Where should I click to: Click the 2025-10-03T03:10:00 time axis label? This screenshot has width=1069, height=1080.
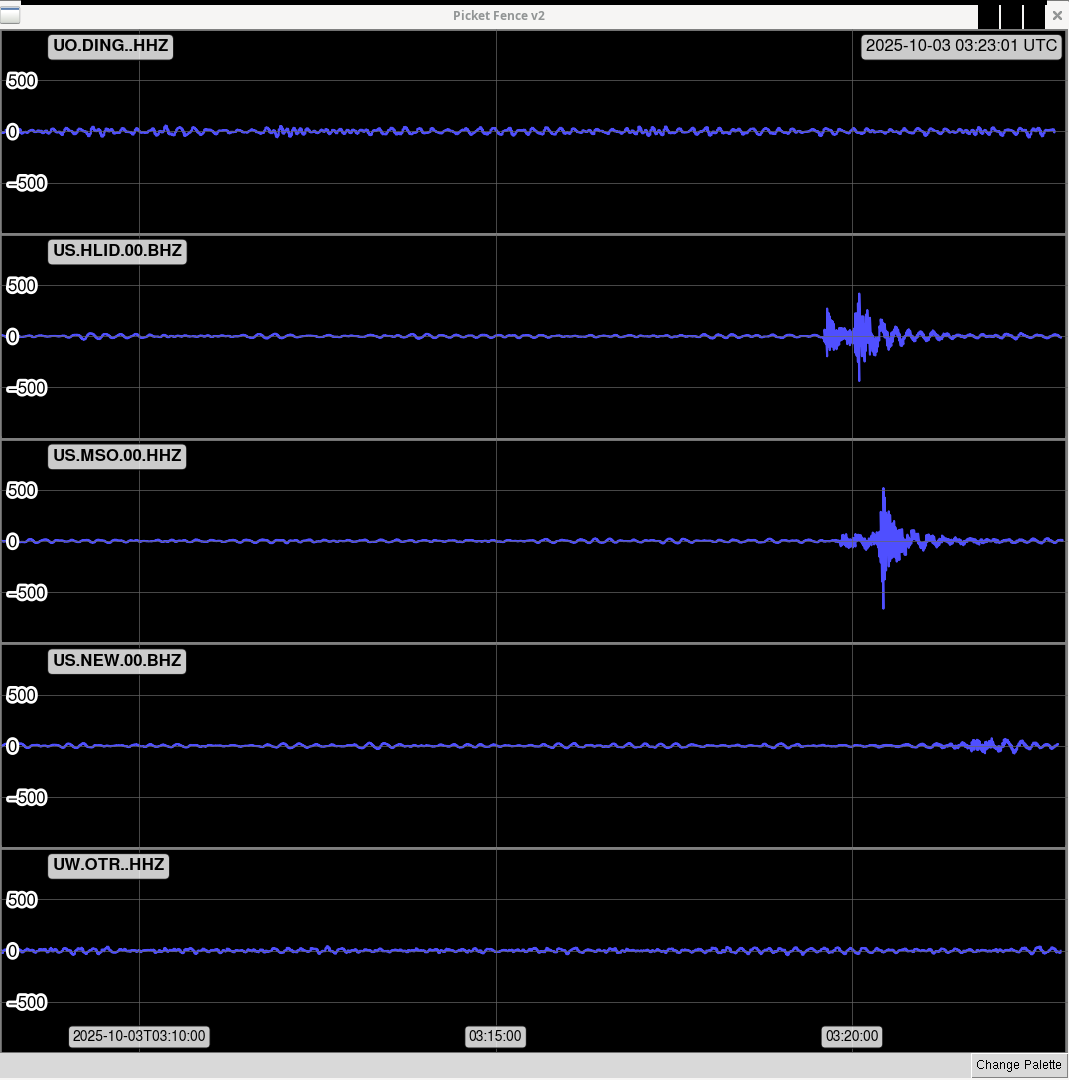click(139, 1036)
